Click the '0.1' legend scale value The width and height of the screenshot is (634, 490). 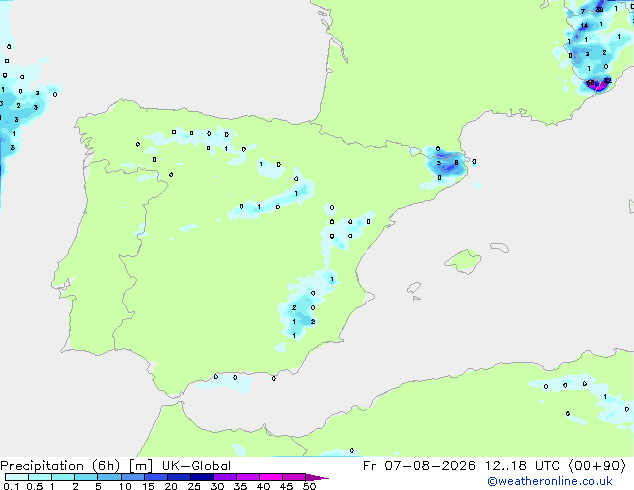(x=11, y=486)
